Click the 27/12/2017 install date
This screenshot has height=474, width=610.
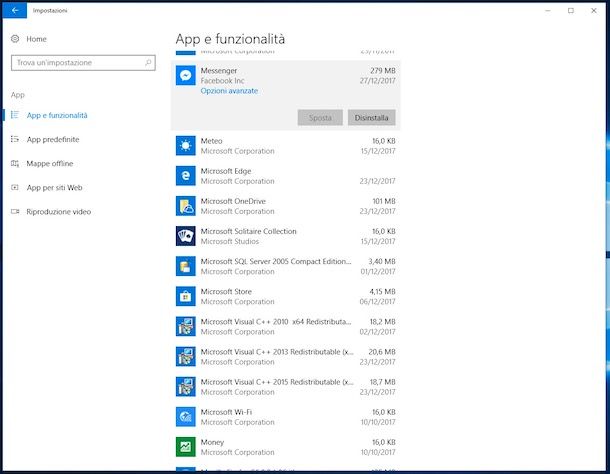377,81
